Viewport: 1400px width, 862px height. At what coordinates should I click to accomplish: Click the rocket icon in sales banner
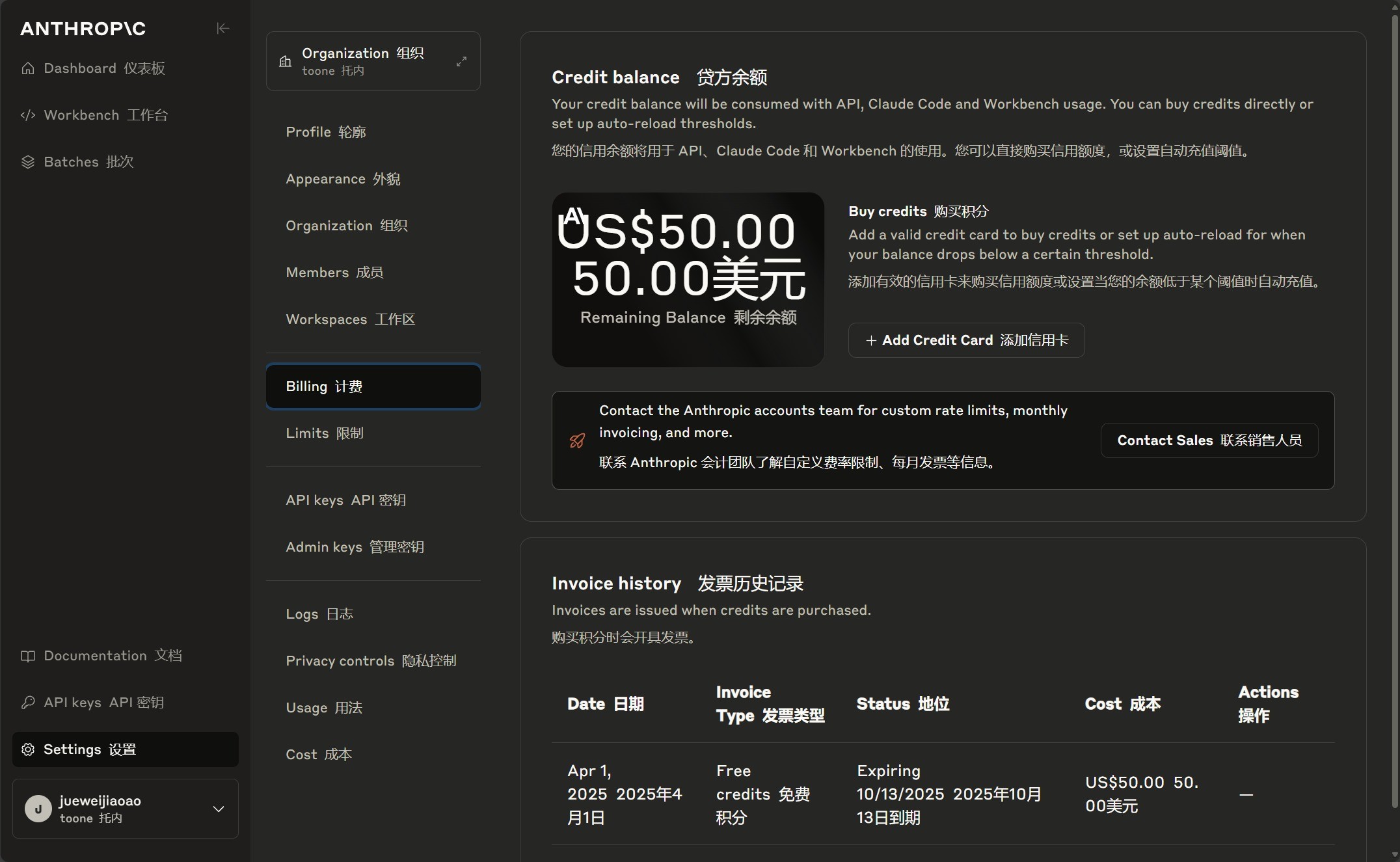tap(577, 441)
